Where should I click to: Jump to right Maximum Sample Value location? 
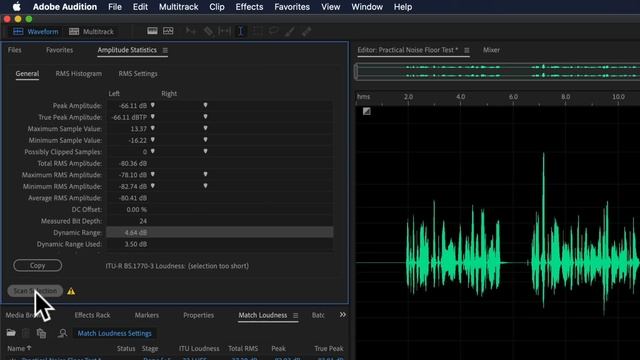(205, 128)
